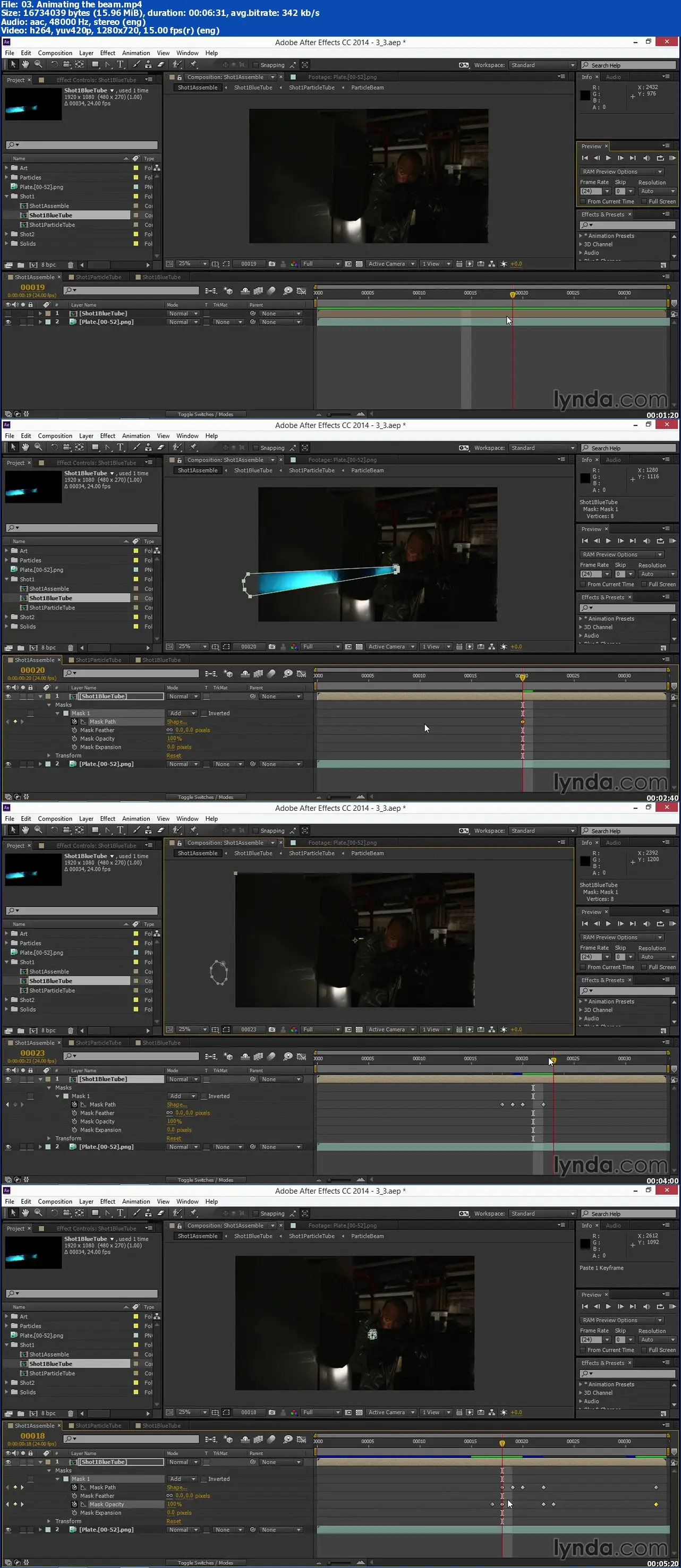Select the Rotation tool in 00:02:40 frame
The width and height of the screenshot is (681, 1568).
tap(54, 448)
